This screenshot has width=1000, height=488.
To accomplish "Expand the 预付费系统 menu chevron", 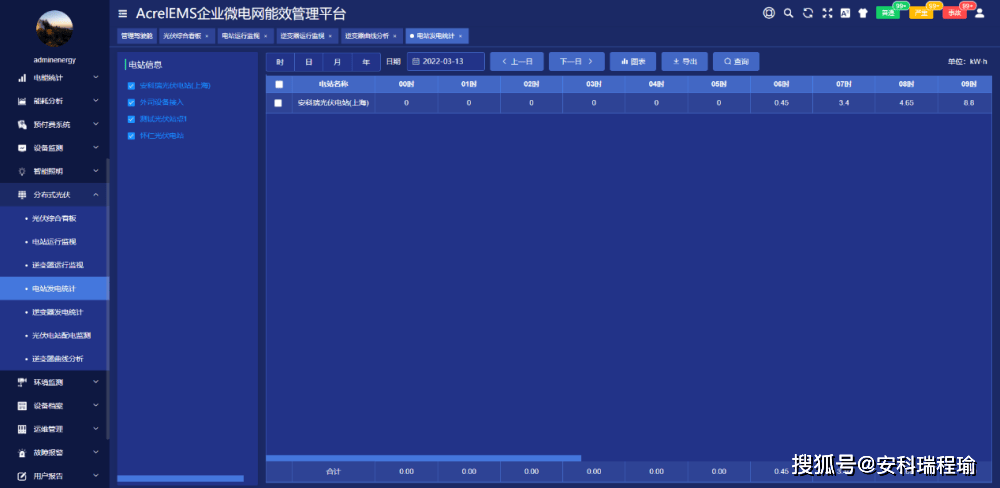I will (96, 124).
